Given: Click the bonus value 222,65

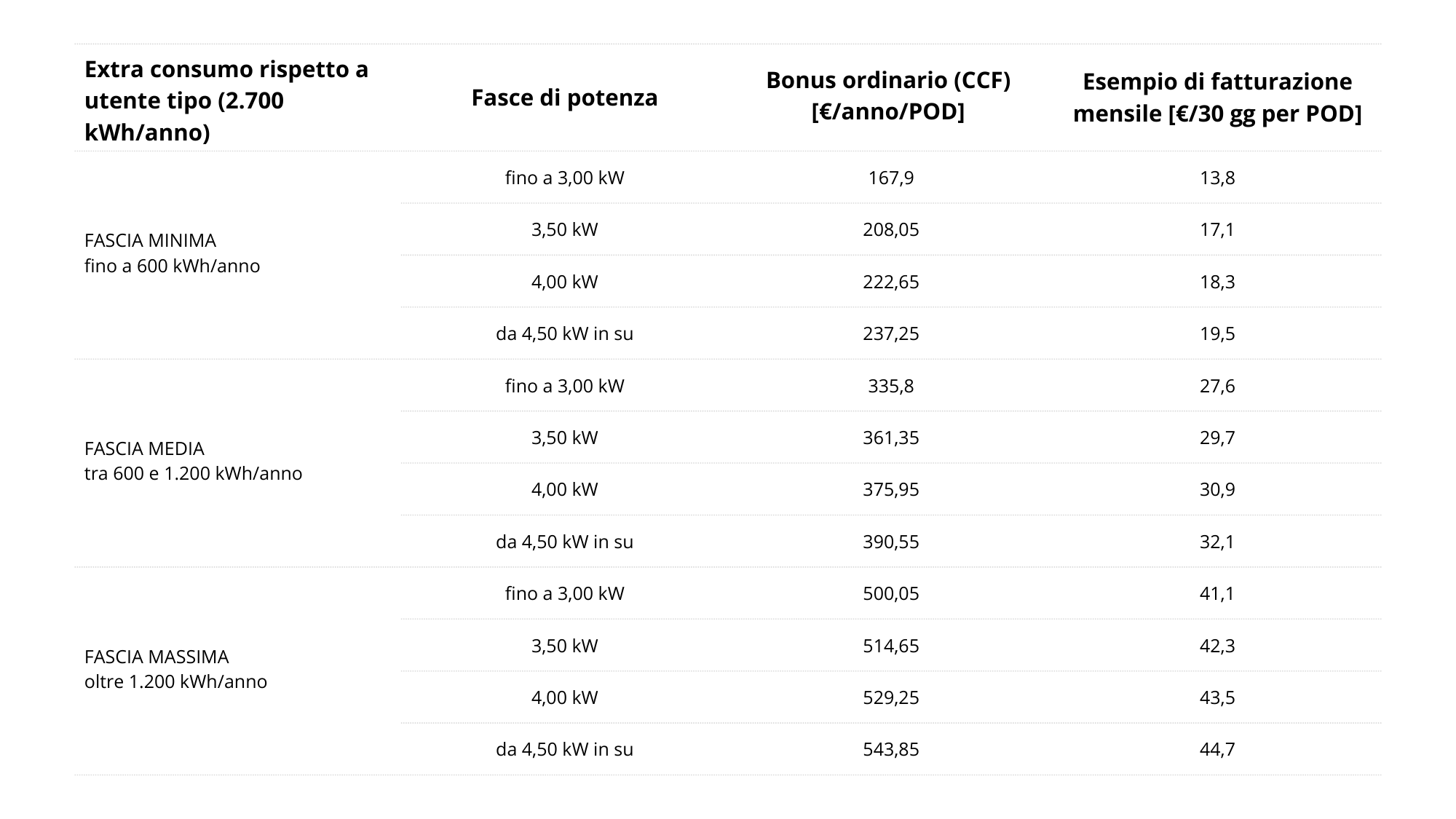Looking at the screenshot, I should (x=890, y=282).
